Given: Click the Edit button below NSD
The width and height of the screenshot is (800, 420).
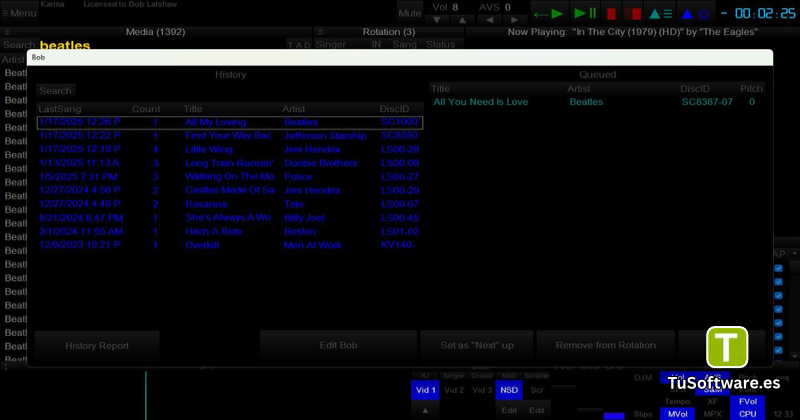Looking at the screenshot, I should (509, 410).
